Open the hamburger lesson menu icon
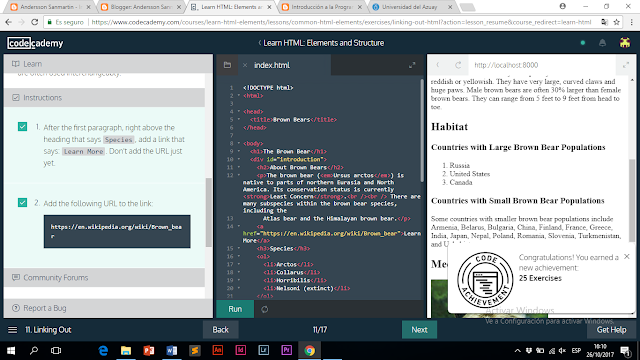The height and width of the screenshot is (360, 640). [x=13, y=330]
